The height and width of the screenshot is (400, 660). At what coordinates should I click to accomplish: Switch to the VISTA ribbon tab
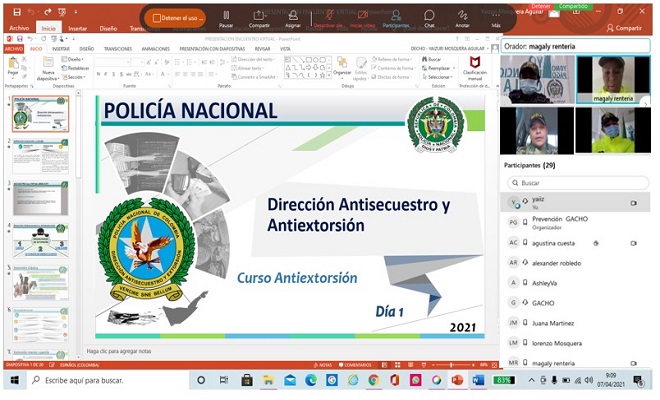coord(285,49)
